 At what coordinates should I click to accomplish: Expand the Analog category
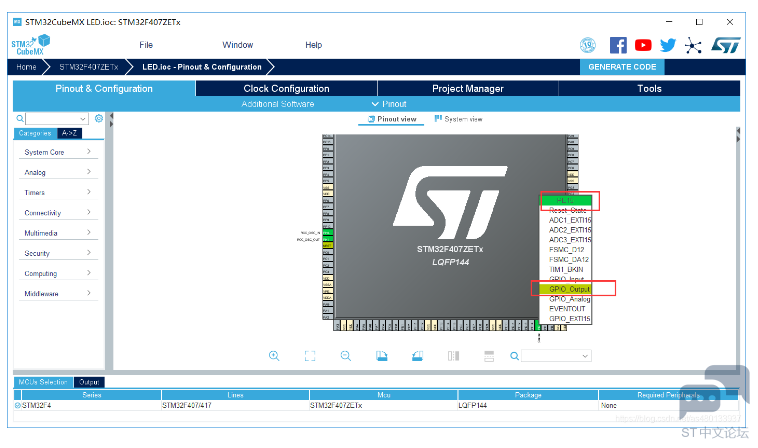(58, 172)
